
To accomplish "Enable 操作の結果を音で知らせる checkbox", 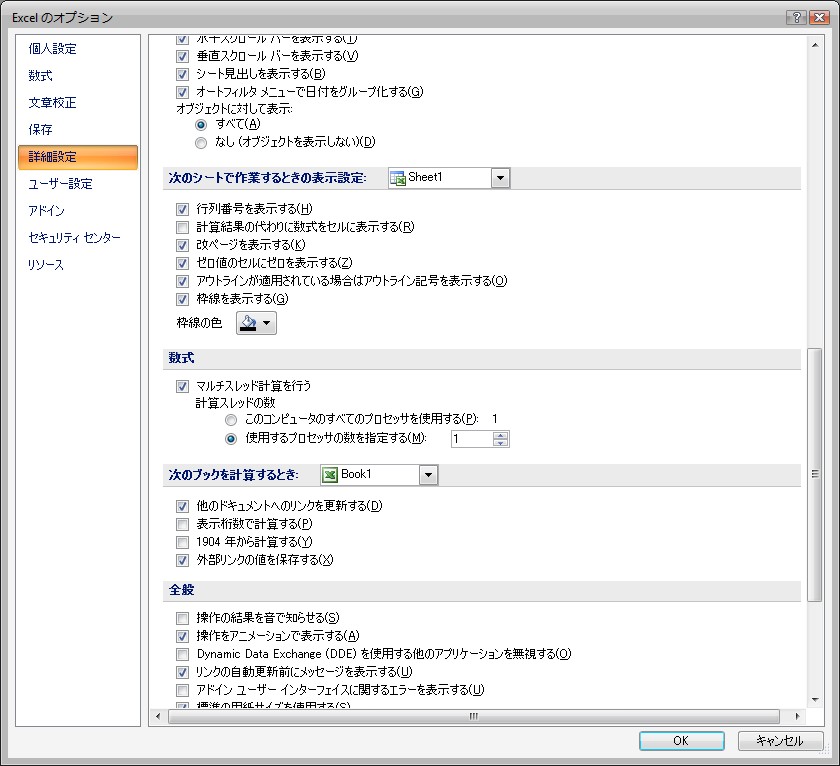I will tap(182, 618).
